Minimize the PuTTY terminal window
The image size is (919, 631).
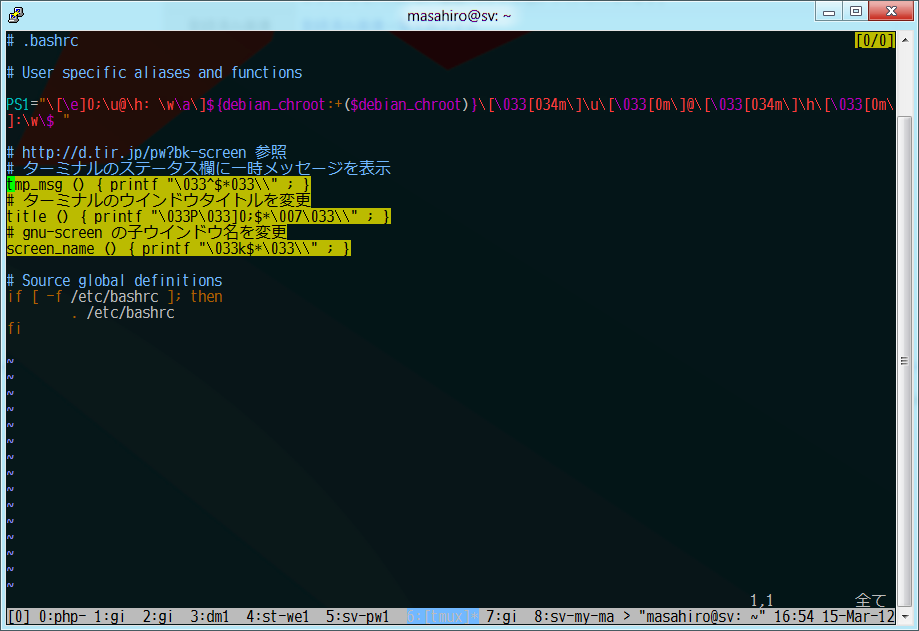pyautogui.click(x=829, y=11)
